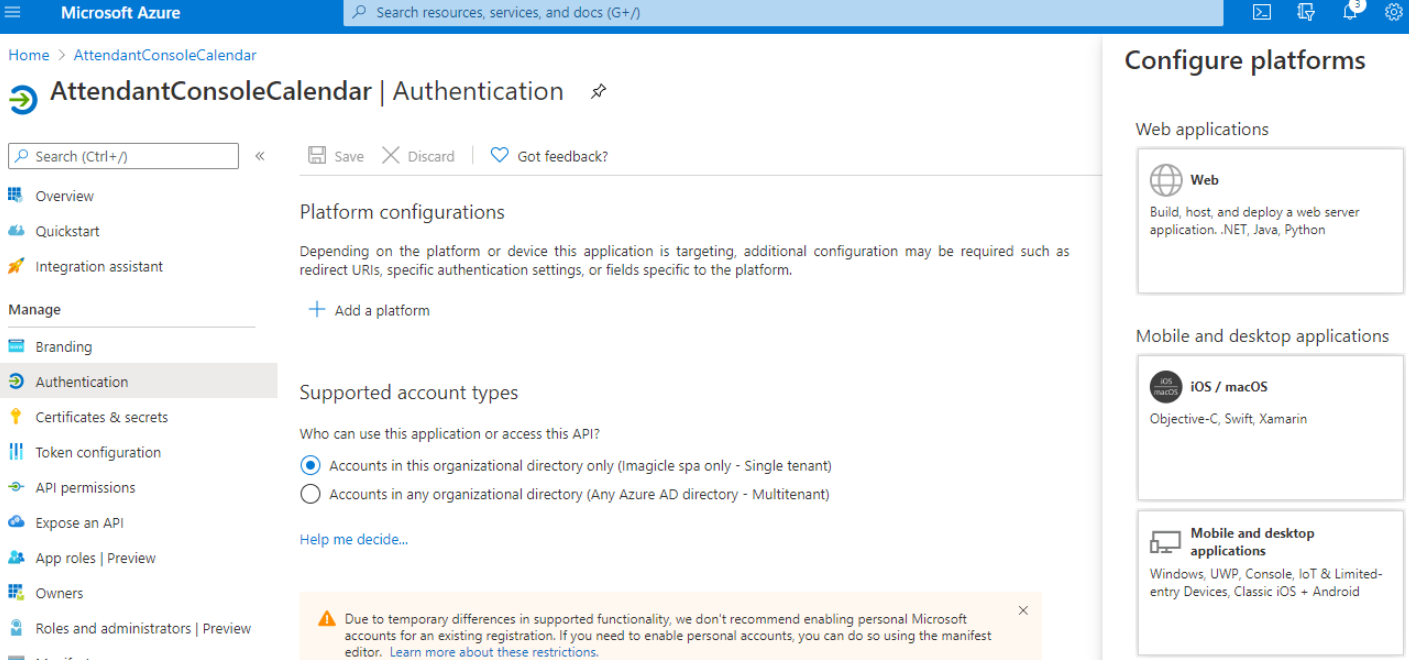Collapse the left sidebar with chevron
The image size is (1409, 660).
(260, 156)
